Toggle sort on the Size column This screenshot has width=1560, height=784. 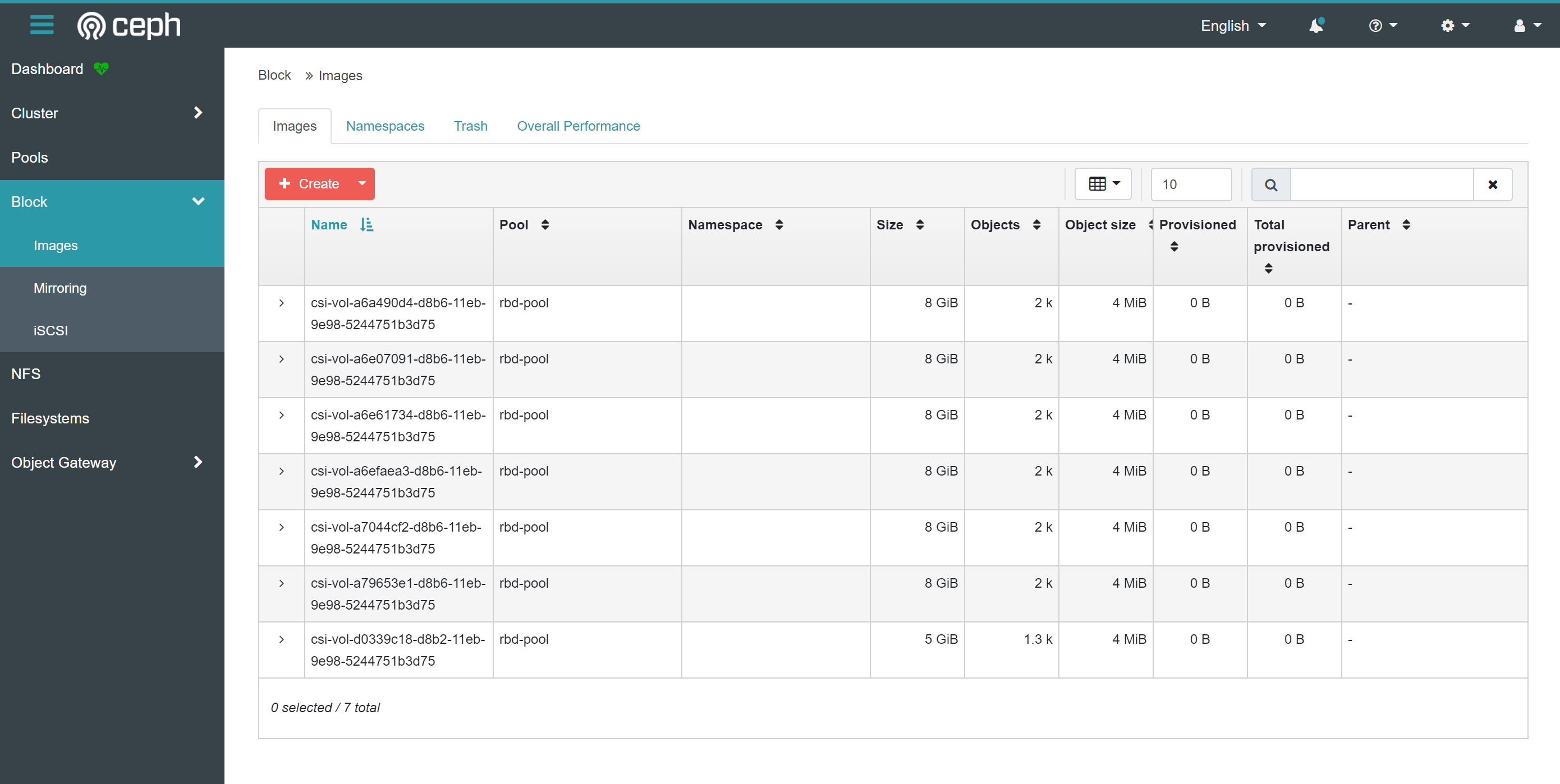click(919, 225)
